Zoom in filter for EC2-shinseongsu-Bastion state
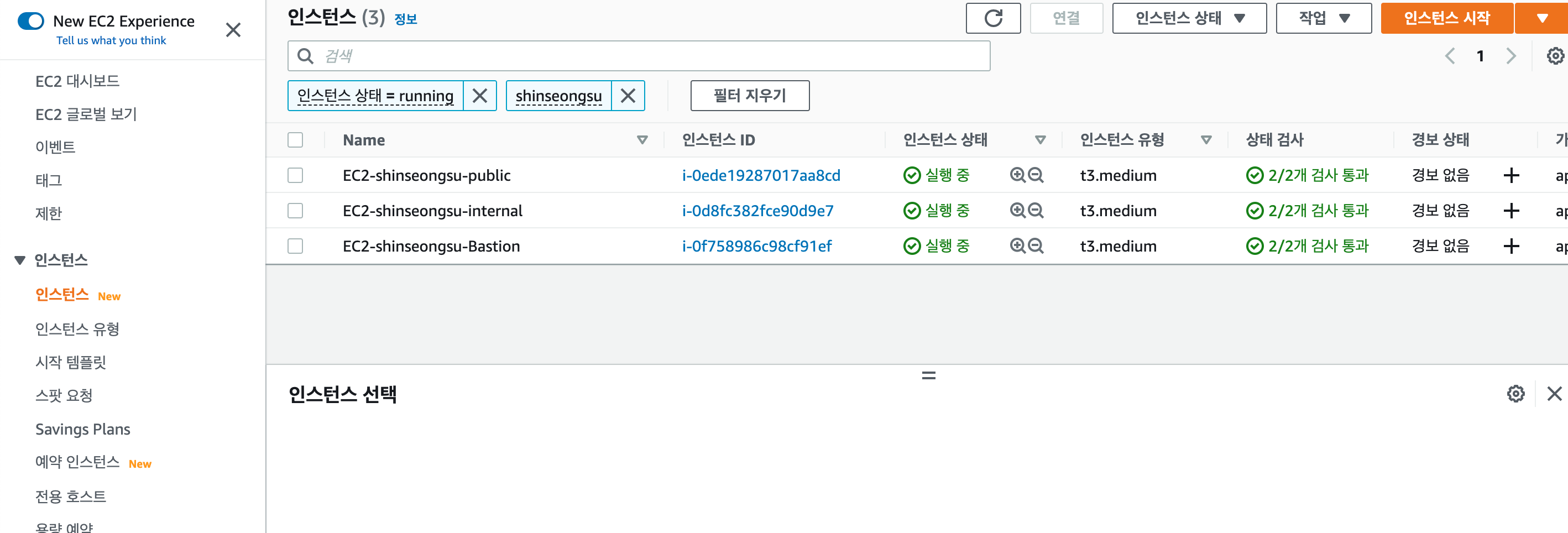Viewport: 1568px width, 533px height. point(1017,246)
